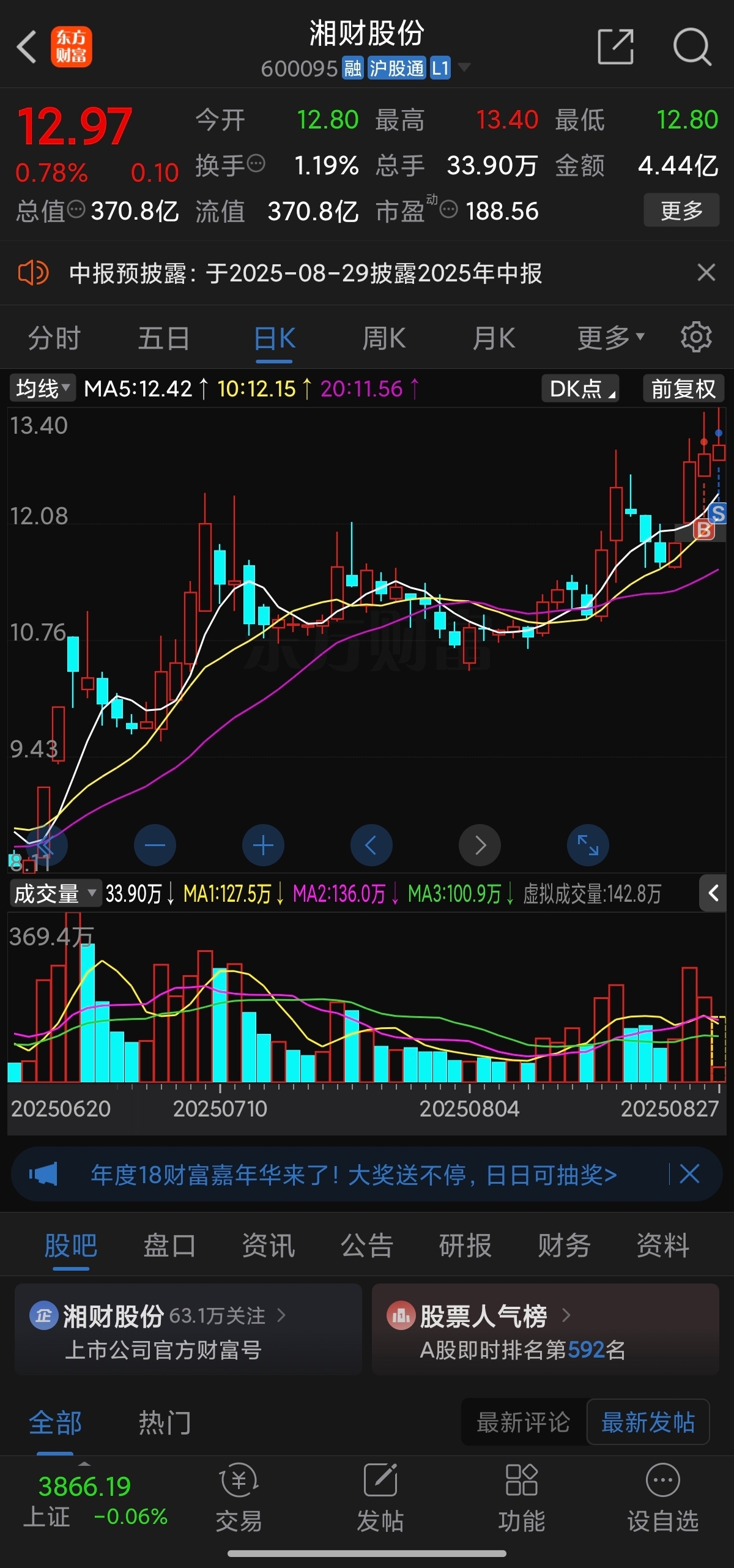This screenshot has width=734, height=1568.
Task: Switch to 资料 tab
Action: click(663, 1246)
